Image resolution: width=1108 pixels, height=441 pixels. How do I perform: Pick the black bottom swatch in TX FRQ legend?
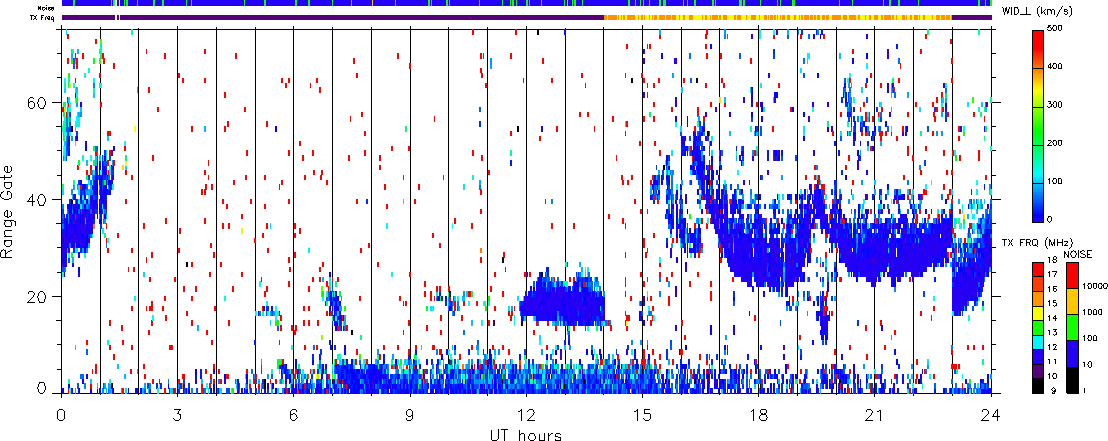[1038, 385]
